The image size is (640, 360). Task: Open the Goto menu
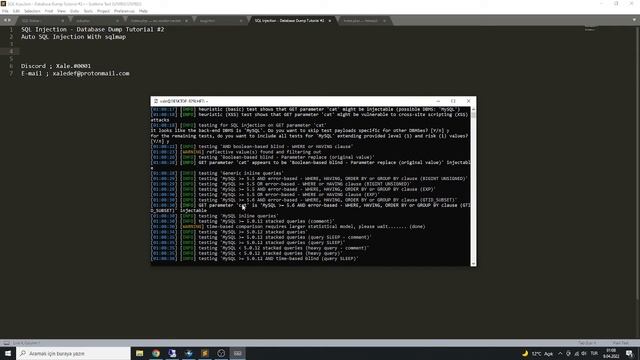click(75, 11)
